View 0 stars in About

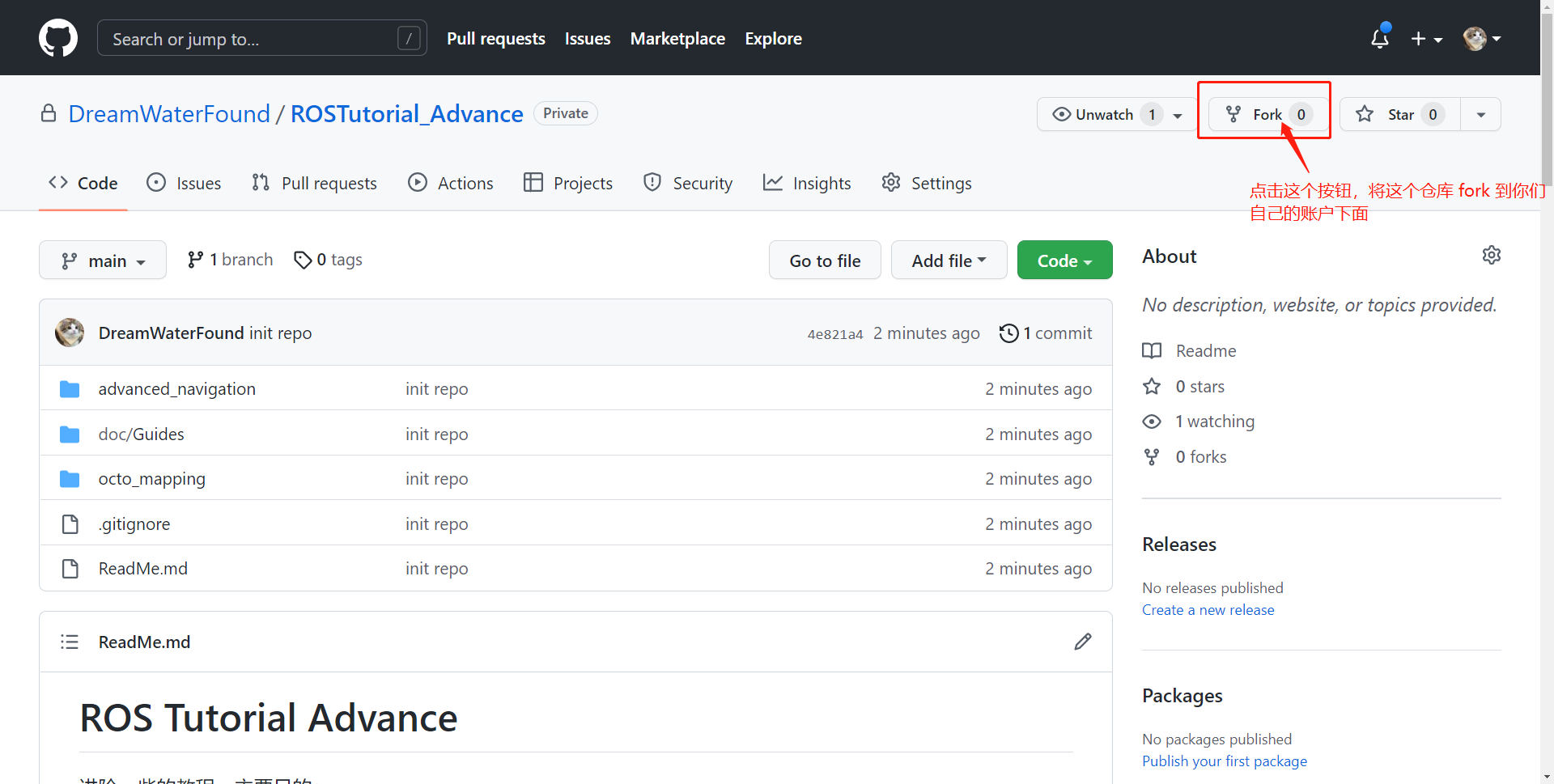(x=1183, y=387)
